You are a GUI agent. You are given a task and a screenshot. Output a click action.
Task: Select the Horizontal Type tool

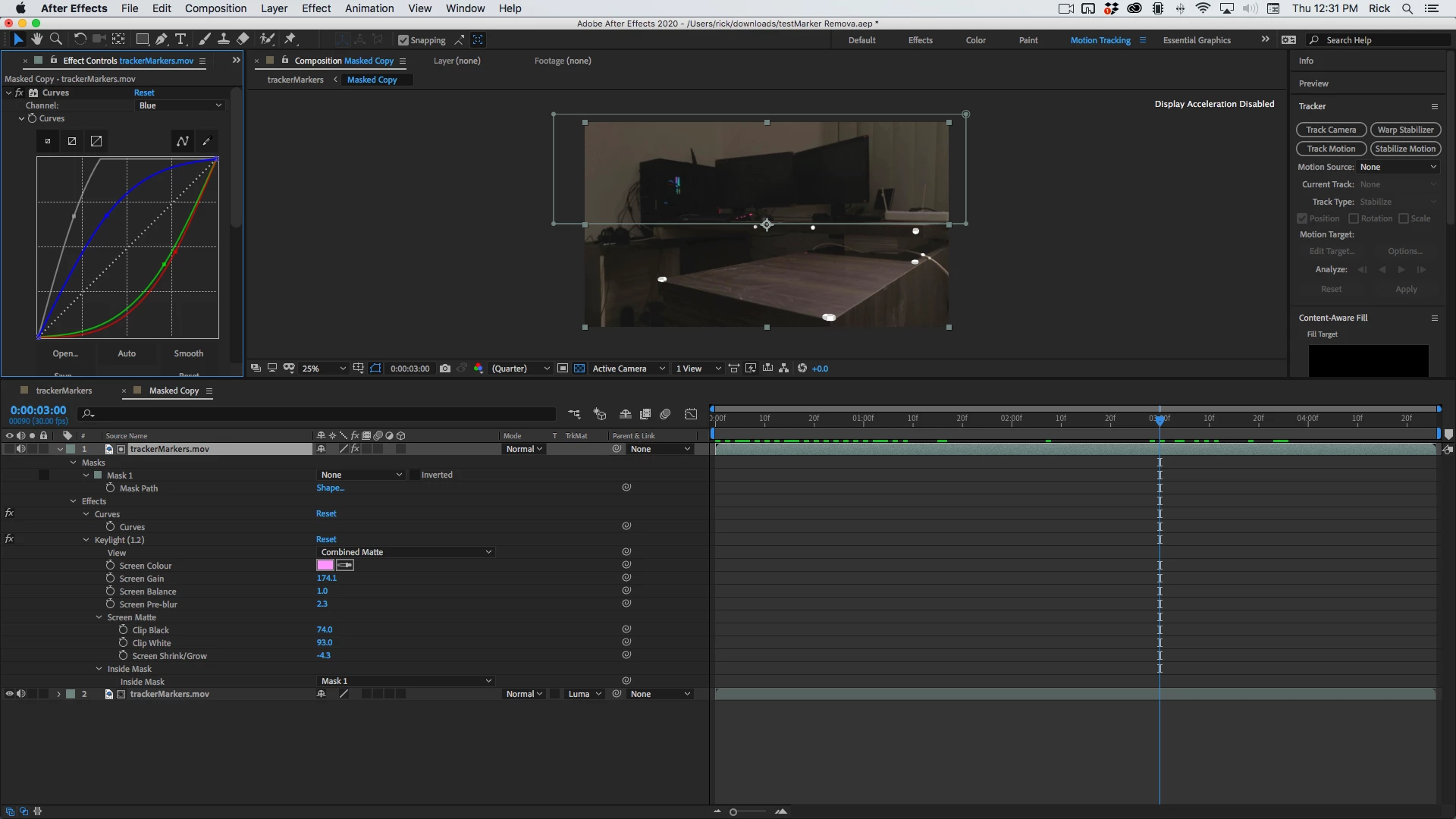pos(180,39)
